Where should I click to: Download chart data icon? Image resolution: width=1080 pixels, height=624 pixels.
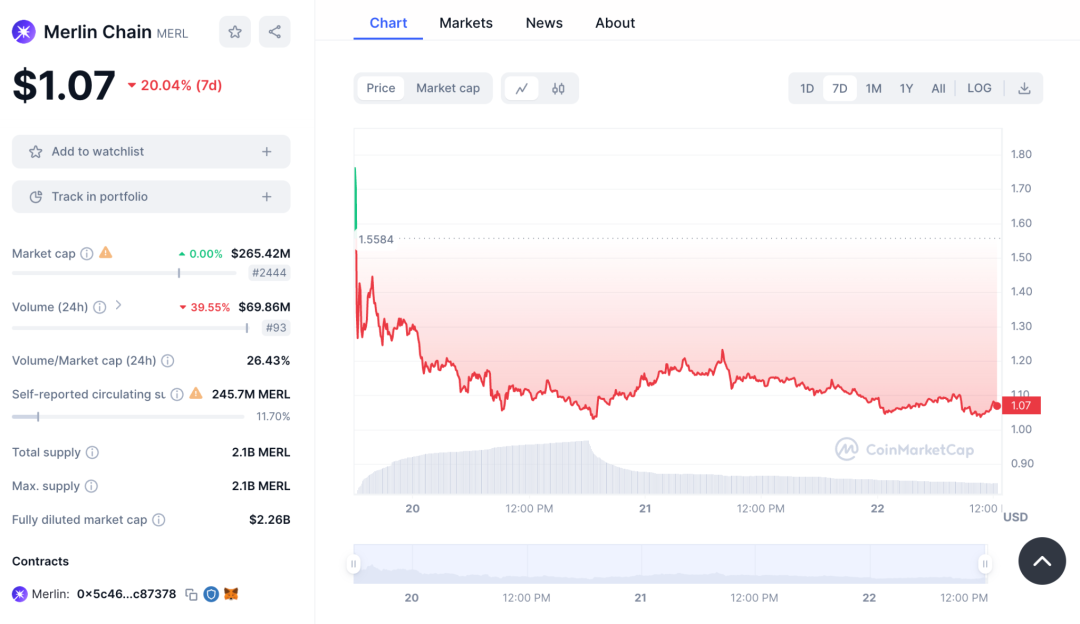pos(1024,88)
